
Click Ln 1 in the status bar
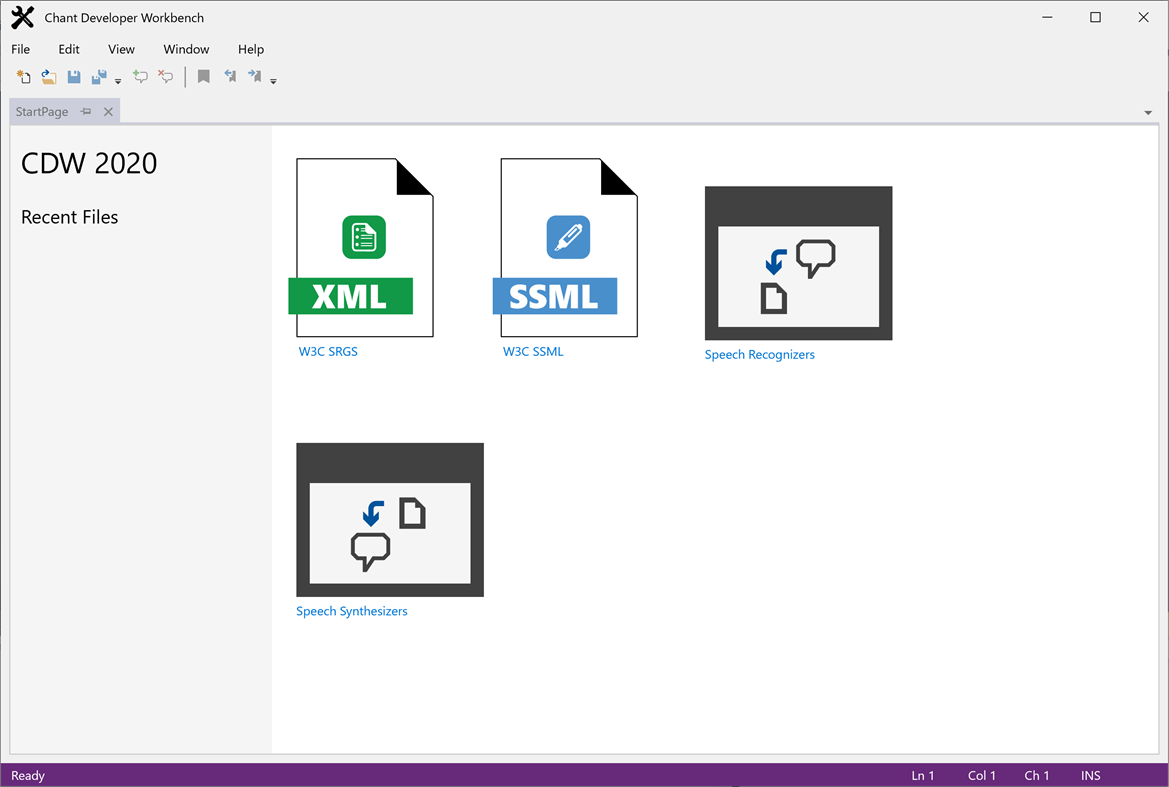pos(922,775)
